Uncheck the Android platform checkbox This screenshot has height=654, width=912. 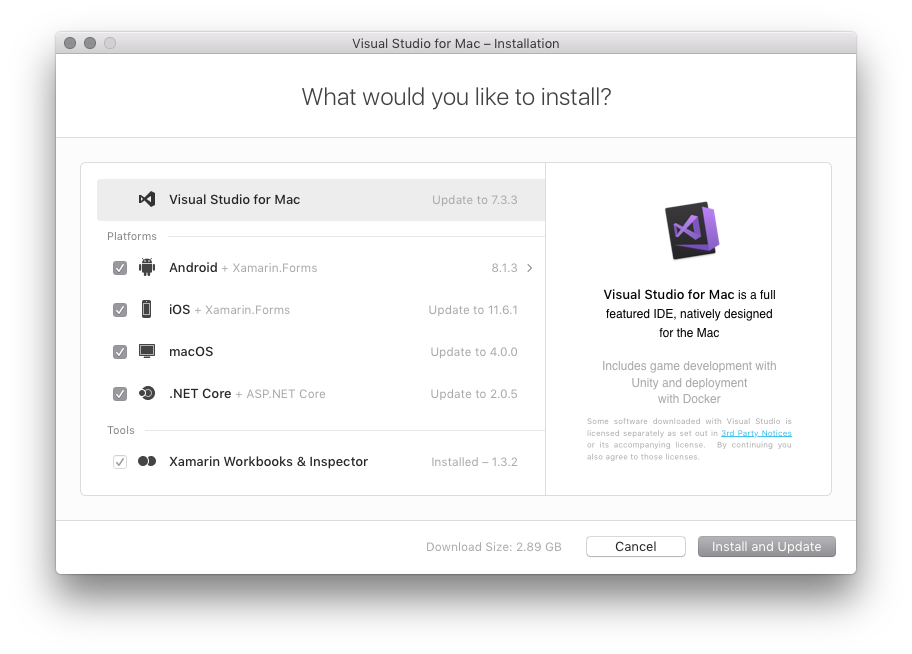tap(120, 268)
